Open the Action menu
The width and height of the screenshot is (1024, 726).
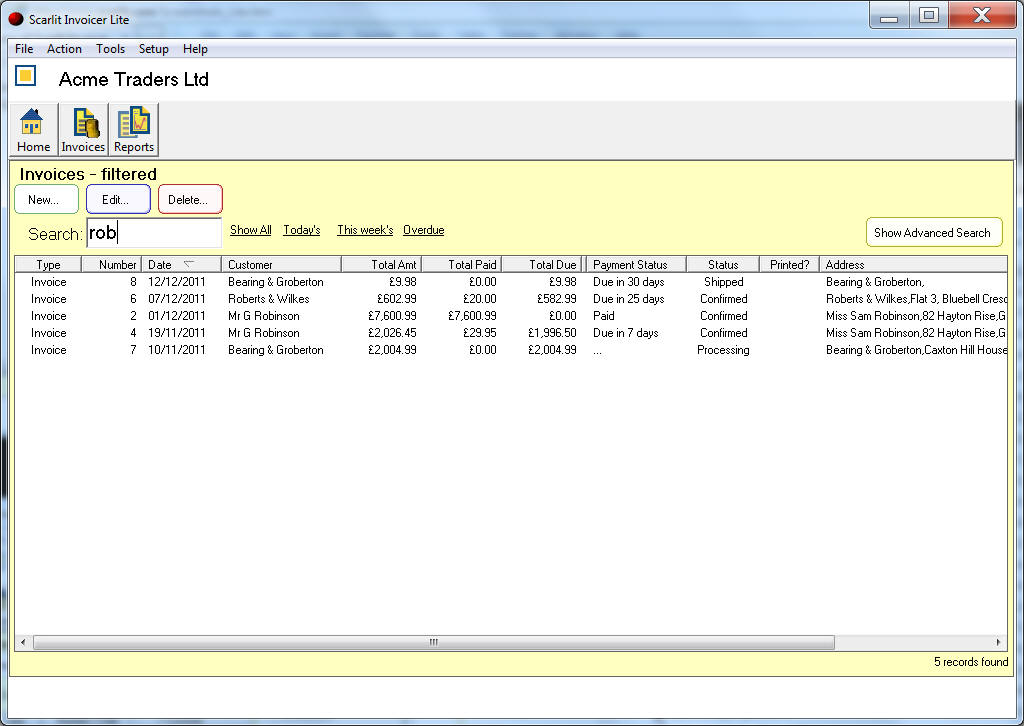pos(64,48)
